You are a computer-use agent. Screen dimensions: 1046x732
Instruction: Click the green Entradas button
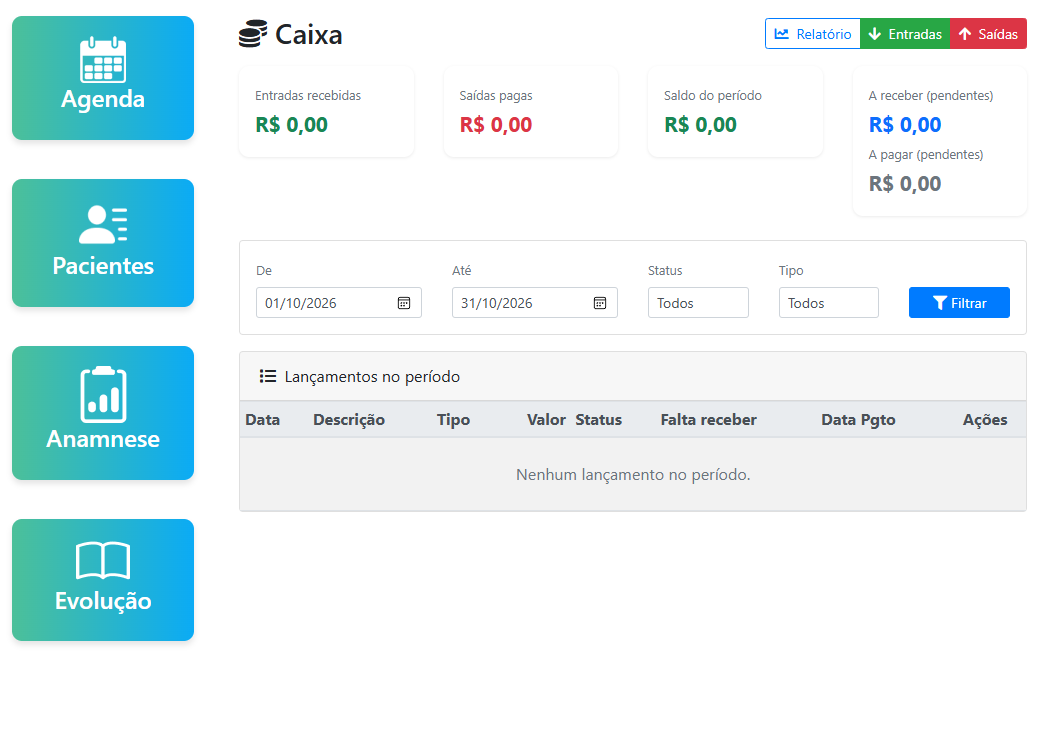905,33
